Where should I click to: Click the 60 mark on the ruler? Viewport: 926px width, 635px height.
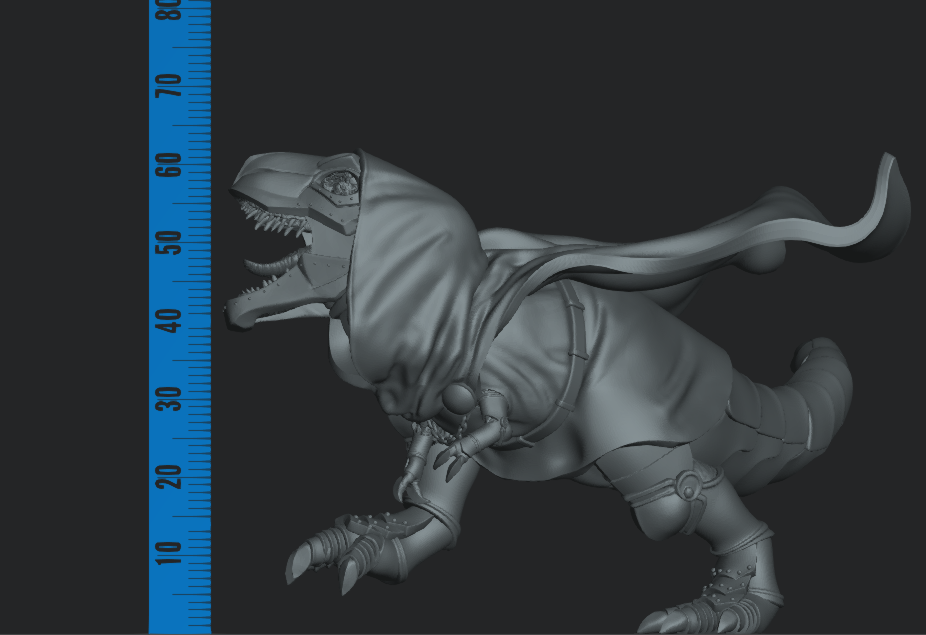click(168, 165)
